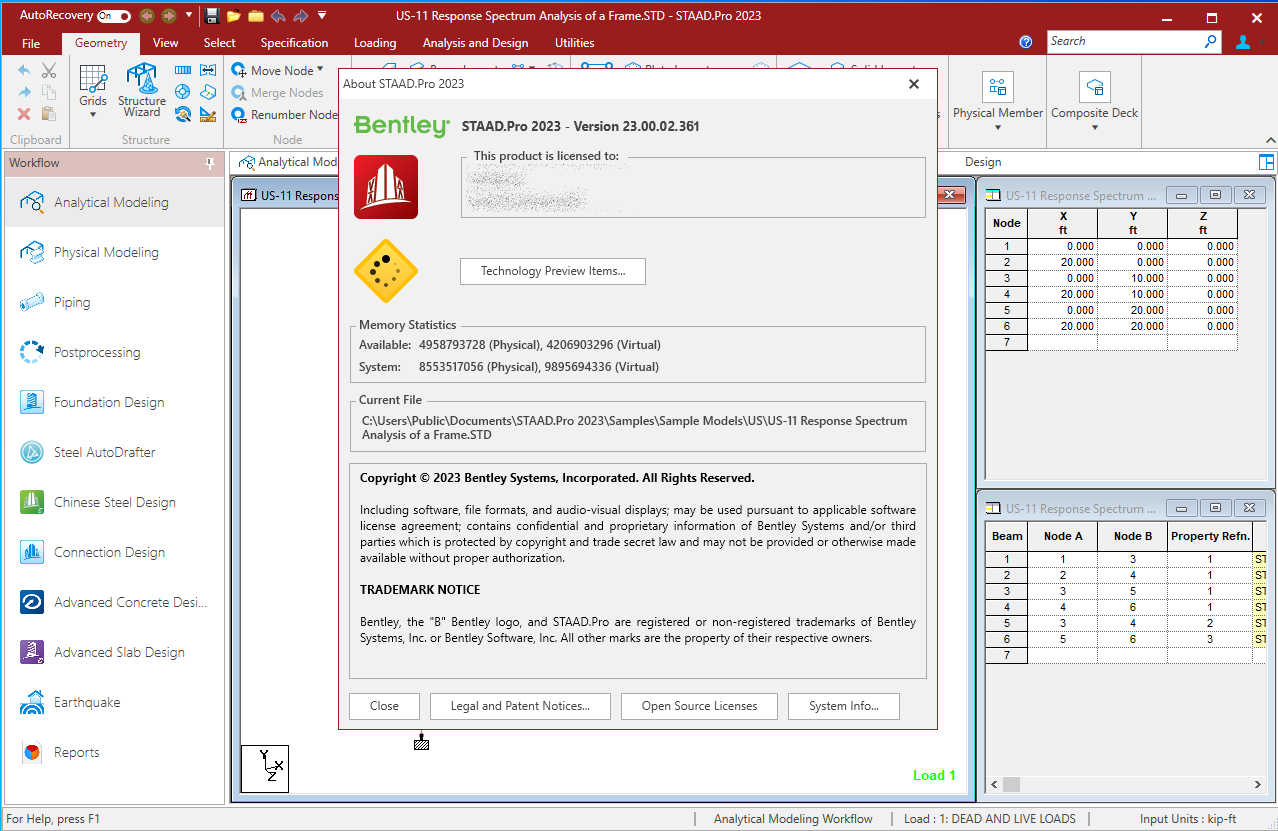Click the Close button in About dialog
1278x831 pixels.
(384, 706)
